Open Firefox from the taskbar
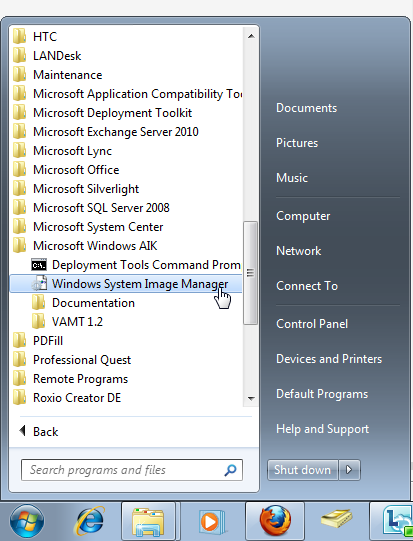The width and height of the screenshot is (413, 541). point(275,521)
